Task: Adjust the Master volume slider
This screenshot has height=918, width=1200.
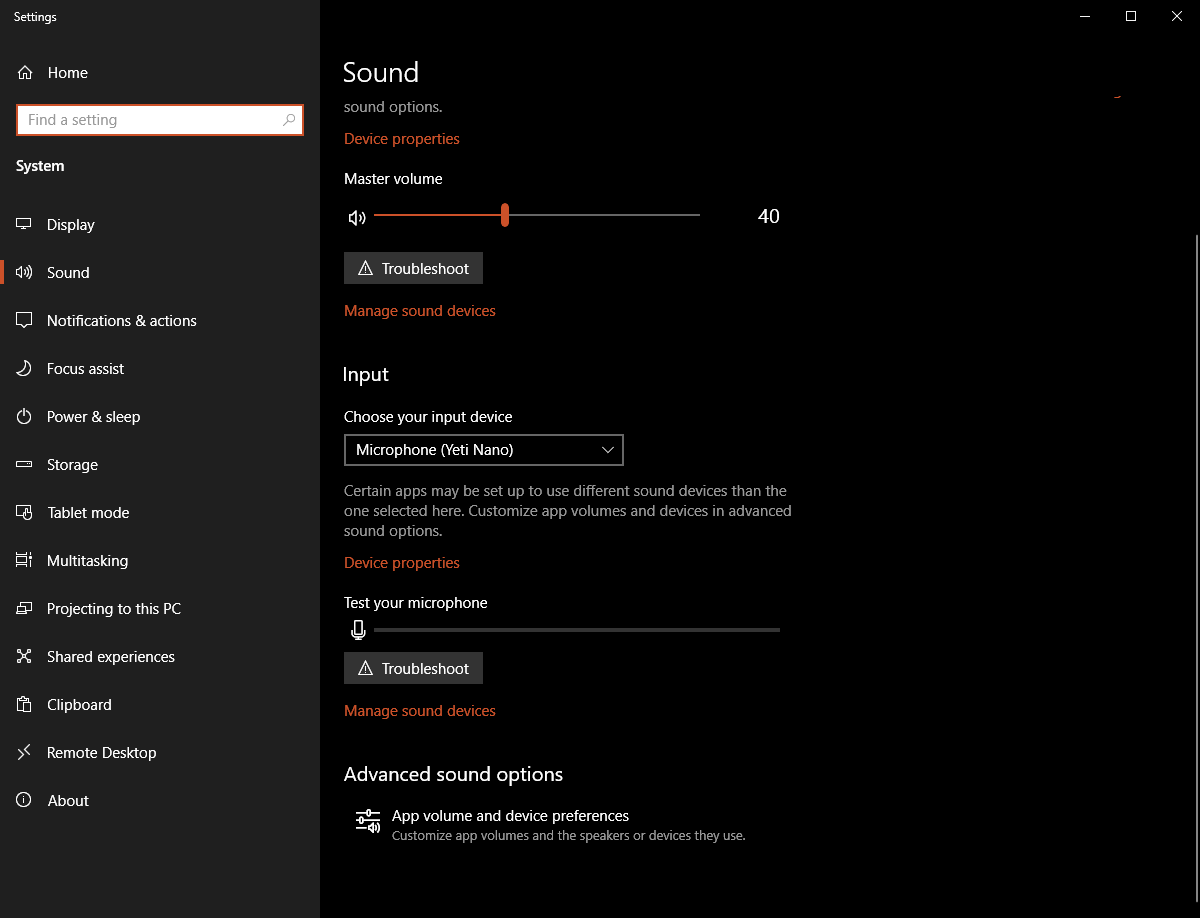Action: pos(505,215)
